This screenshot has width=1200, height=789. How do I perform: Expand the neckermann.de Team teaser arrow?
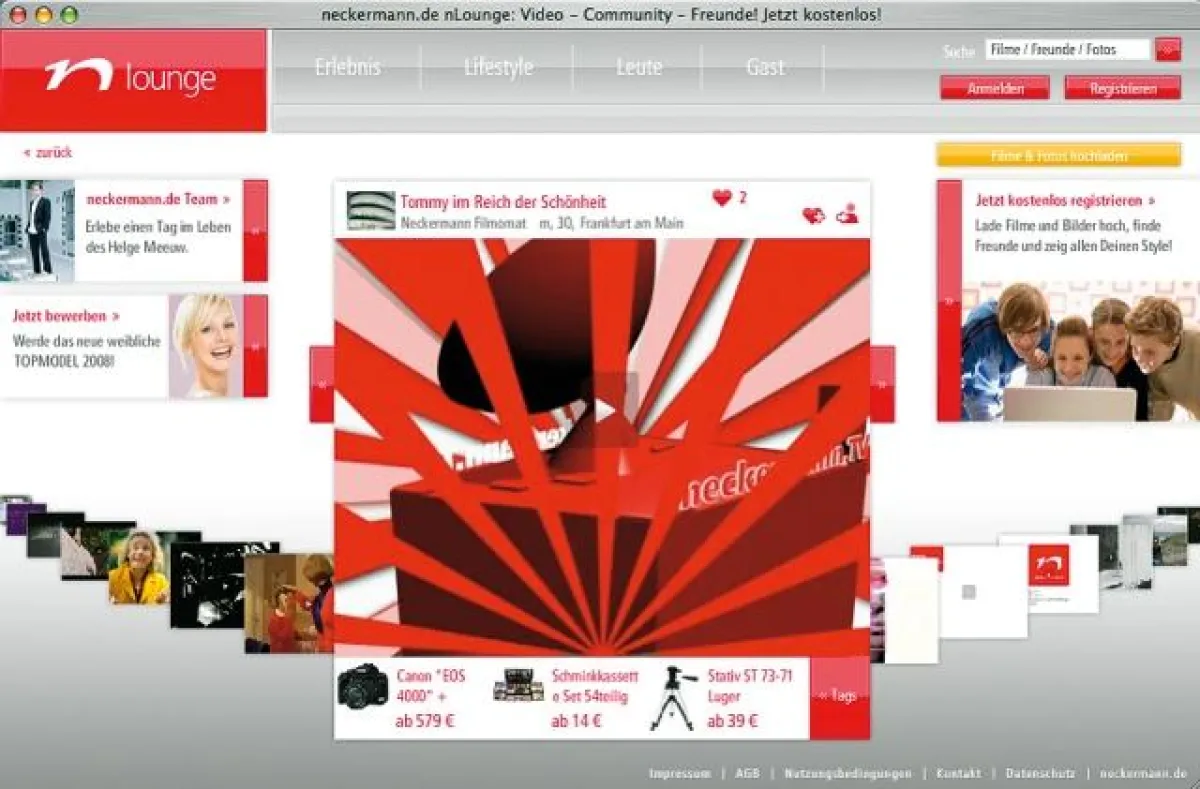click(x=255, y=230)
